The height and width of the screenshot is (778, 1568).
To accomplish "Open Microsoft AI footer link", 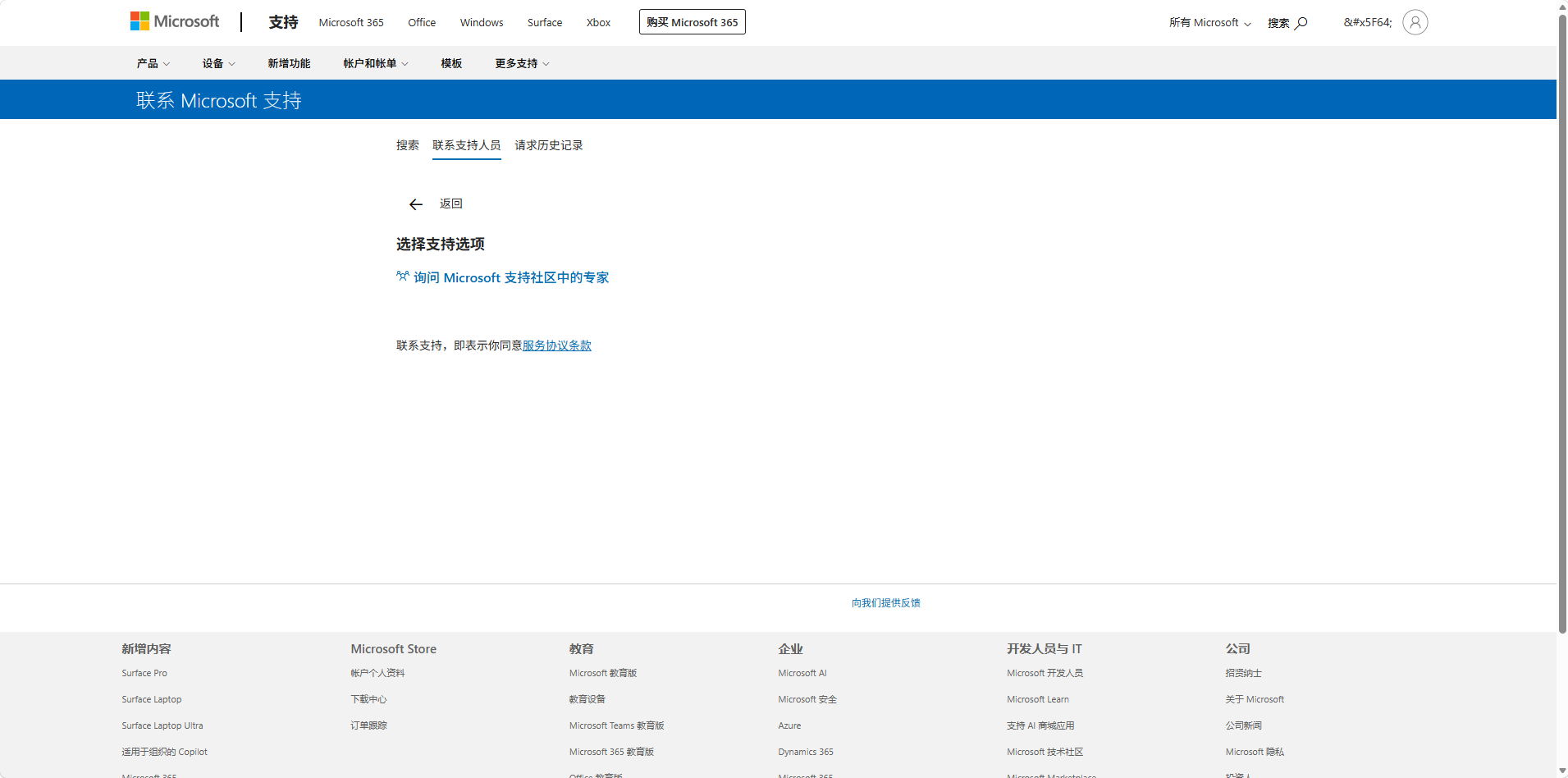I will click(x=802, y=673).
